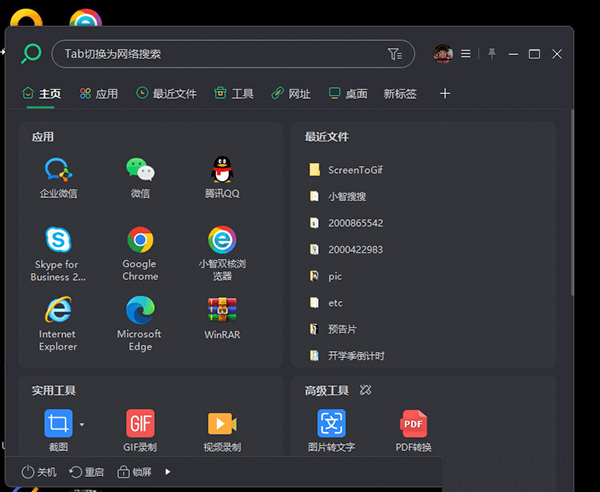Click the Tab切换为网络搜索 search field
Image resolution: width=600 pixels, height=492 pixels.
point(220,54)
